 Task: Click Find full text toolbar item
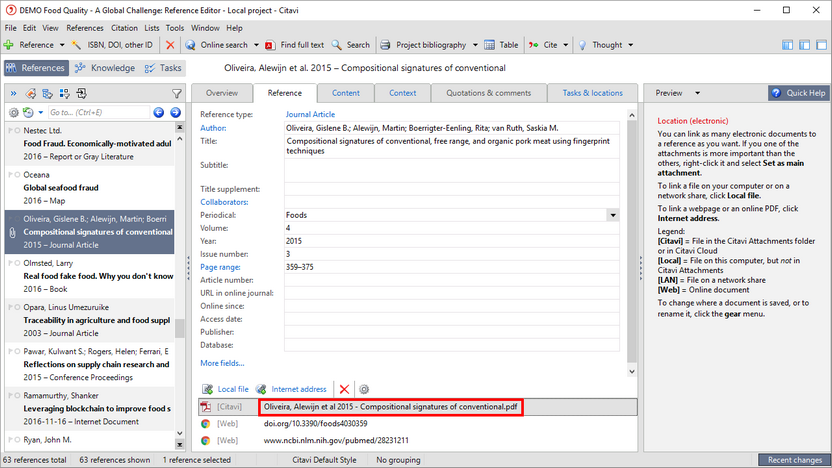pos(294,45)
